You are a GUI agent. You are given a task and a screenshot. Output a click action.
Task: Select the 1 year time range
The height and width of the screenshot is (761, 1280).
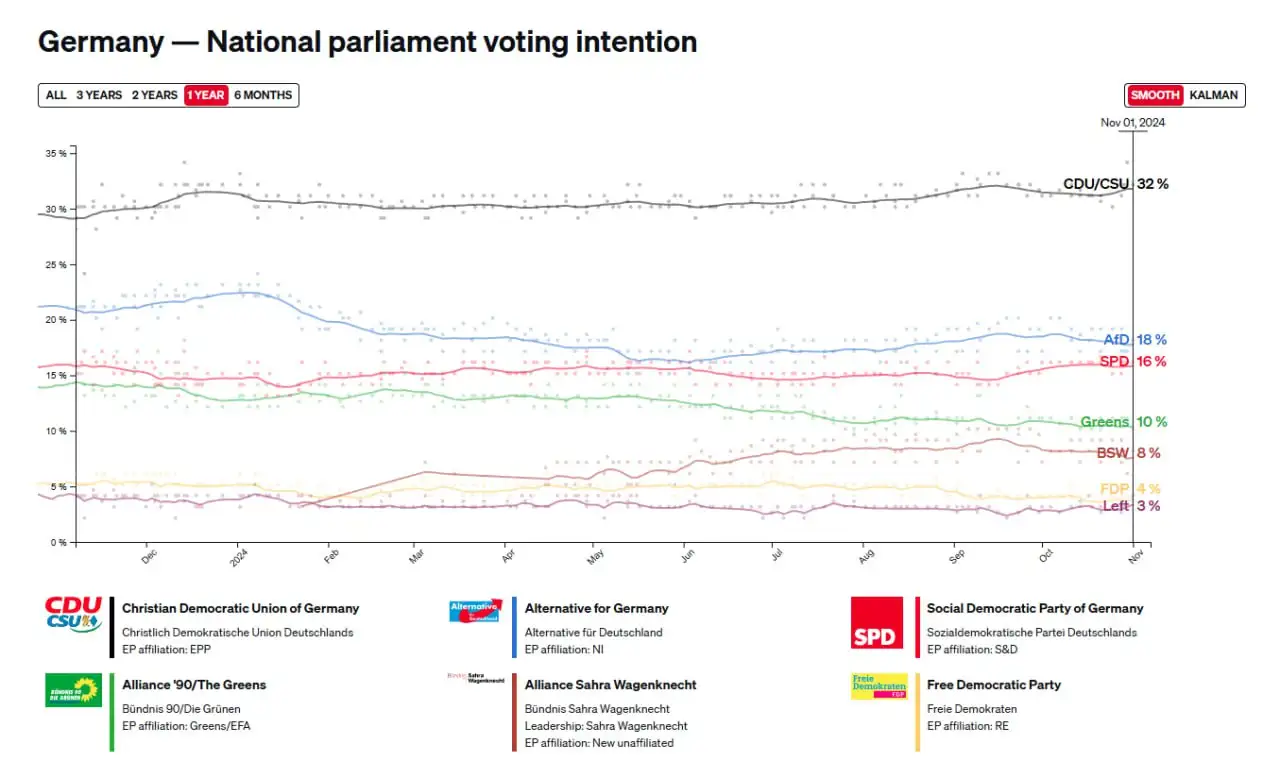(206, 95)
